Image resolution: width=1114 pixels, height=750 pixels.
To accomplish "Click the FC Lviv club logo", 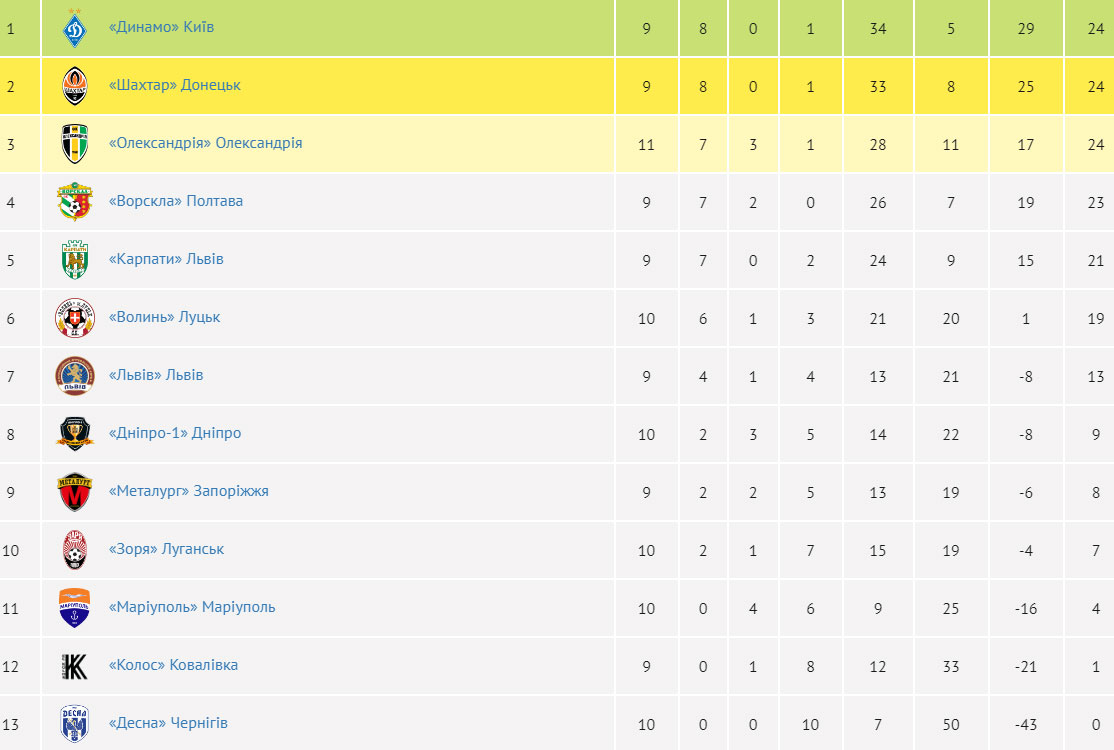I will click(75, 376).
